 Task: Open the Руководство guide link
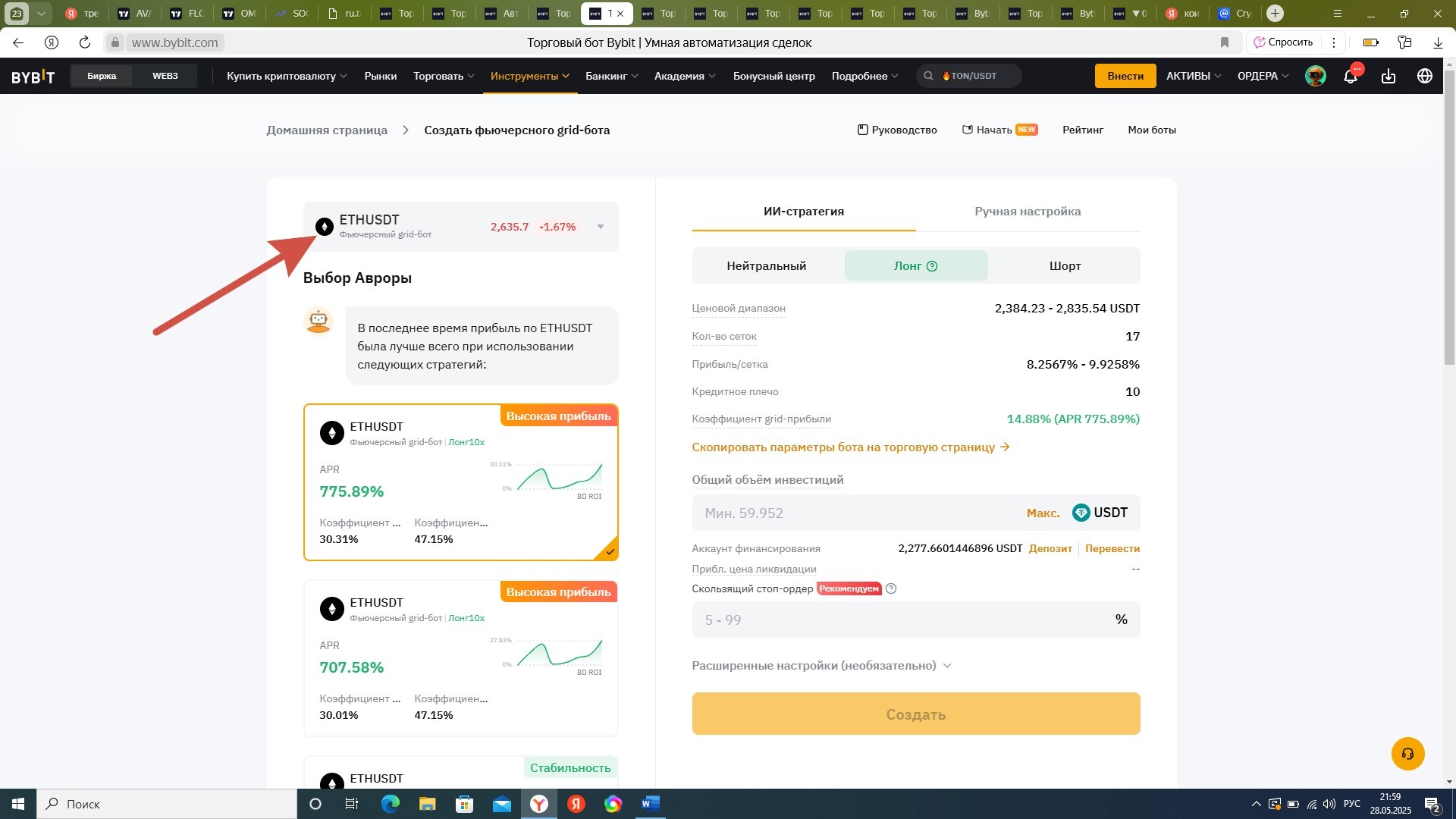[897, 130]
